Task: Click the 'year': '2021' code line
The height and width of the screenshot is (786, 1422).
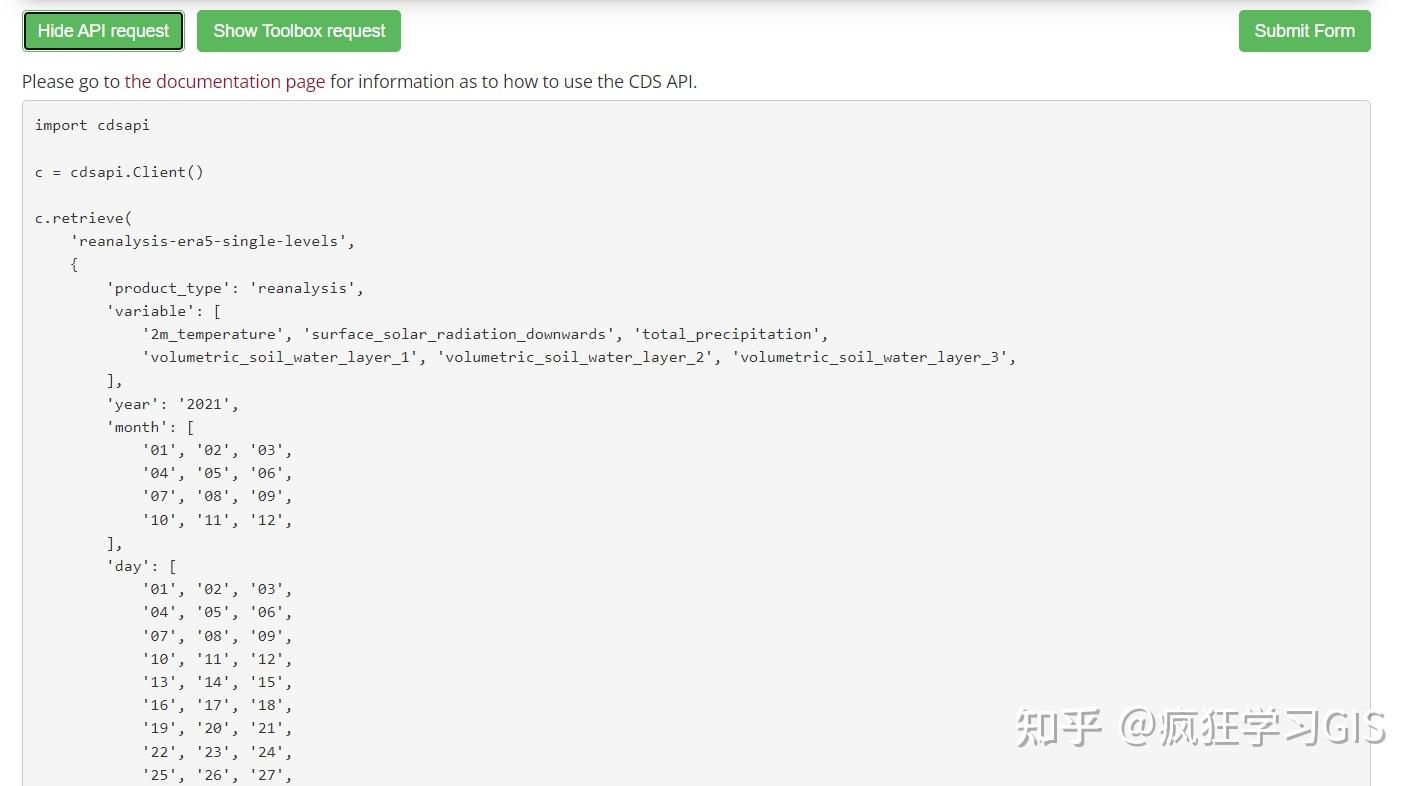Action: click(171, 403)
